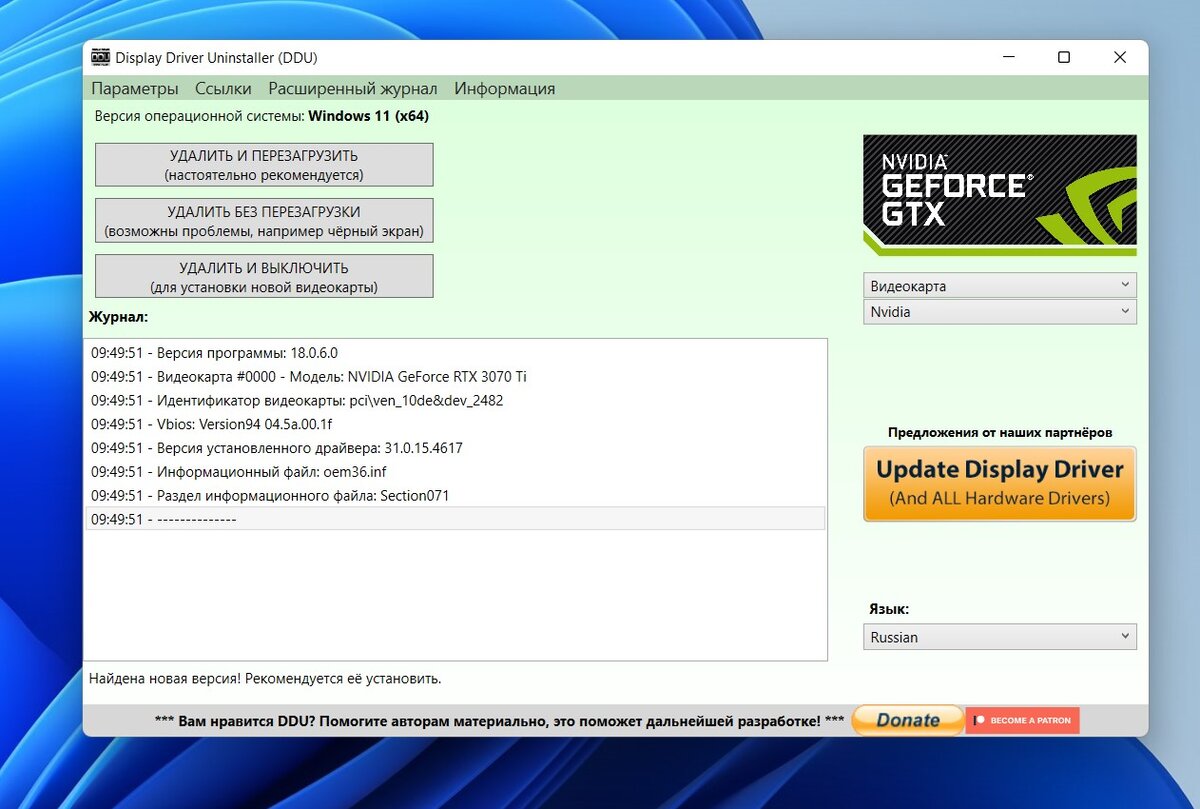Click the new version notification text
1200x809 pixels.
point(265,678)
